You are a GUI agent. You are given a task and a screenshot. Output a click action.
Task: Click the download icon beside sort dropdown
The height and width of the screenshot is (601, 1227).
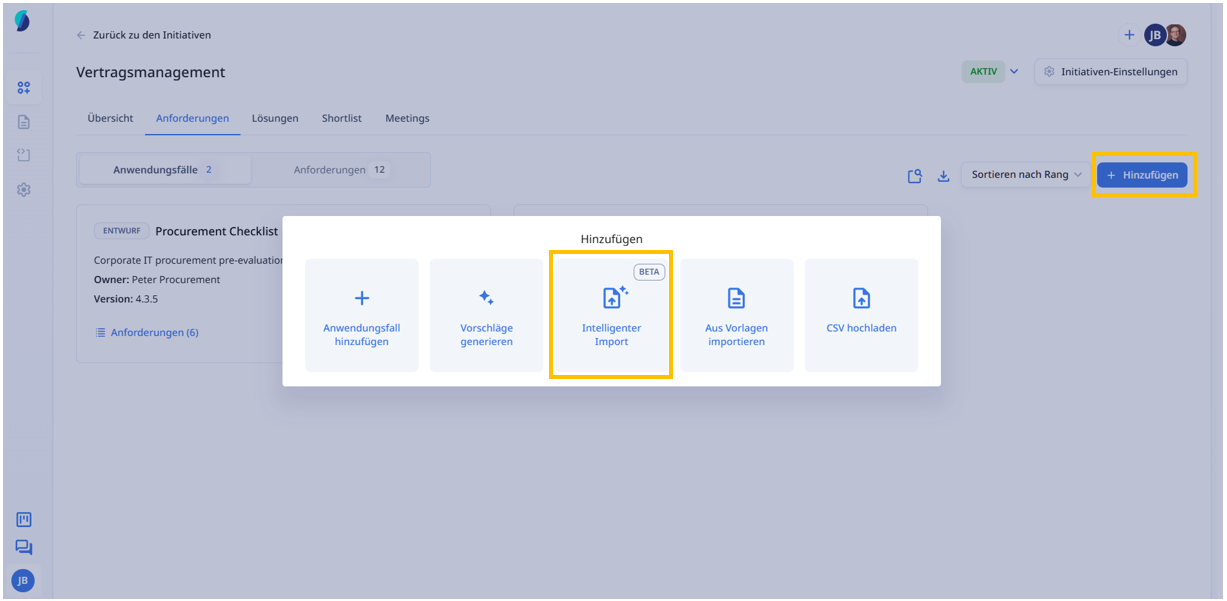click(943, 176)
